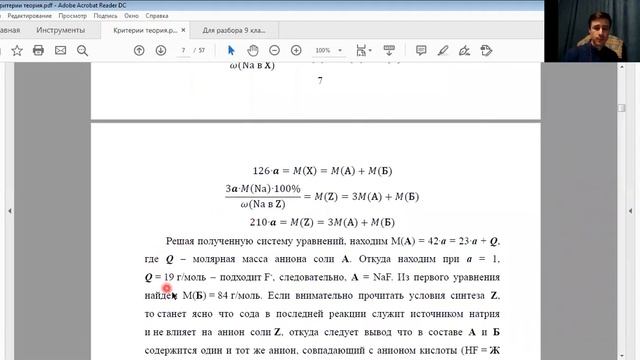
Task: Go to next page arrow
Action: point(161,50)
